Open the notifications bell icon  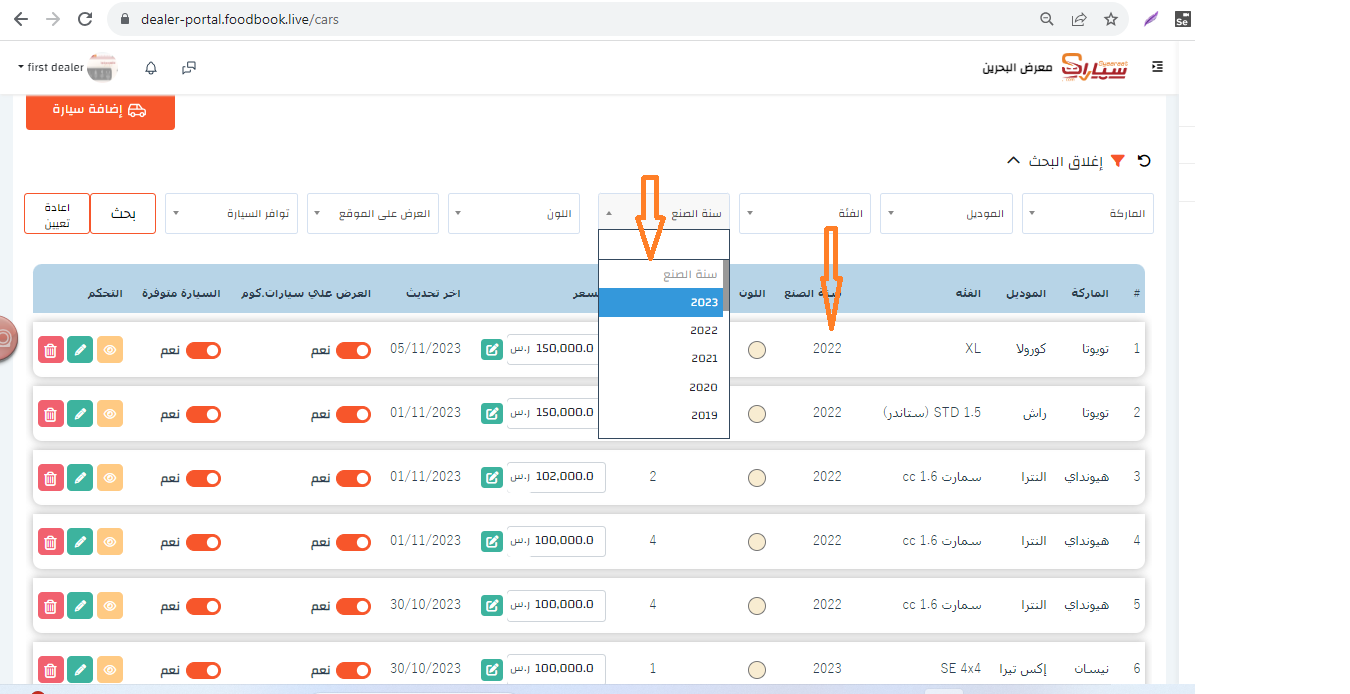pyautogui.click(x=151, y=68)
